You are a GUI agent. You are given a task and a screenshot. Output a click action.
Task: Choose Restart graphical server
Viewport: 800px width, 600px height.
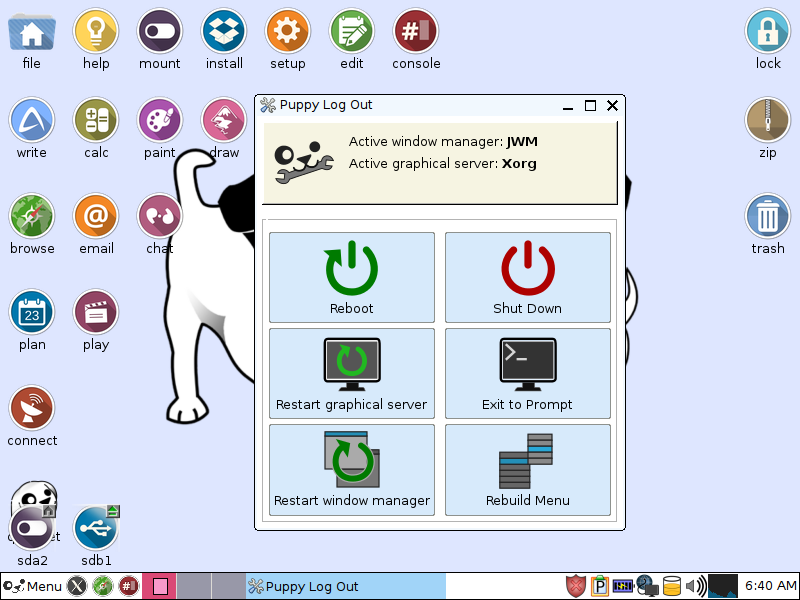click(352, 373)
